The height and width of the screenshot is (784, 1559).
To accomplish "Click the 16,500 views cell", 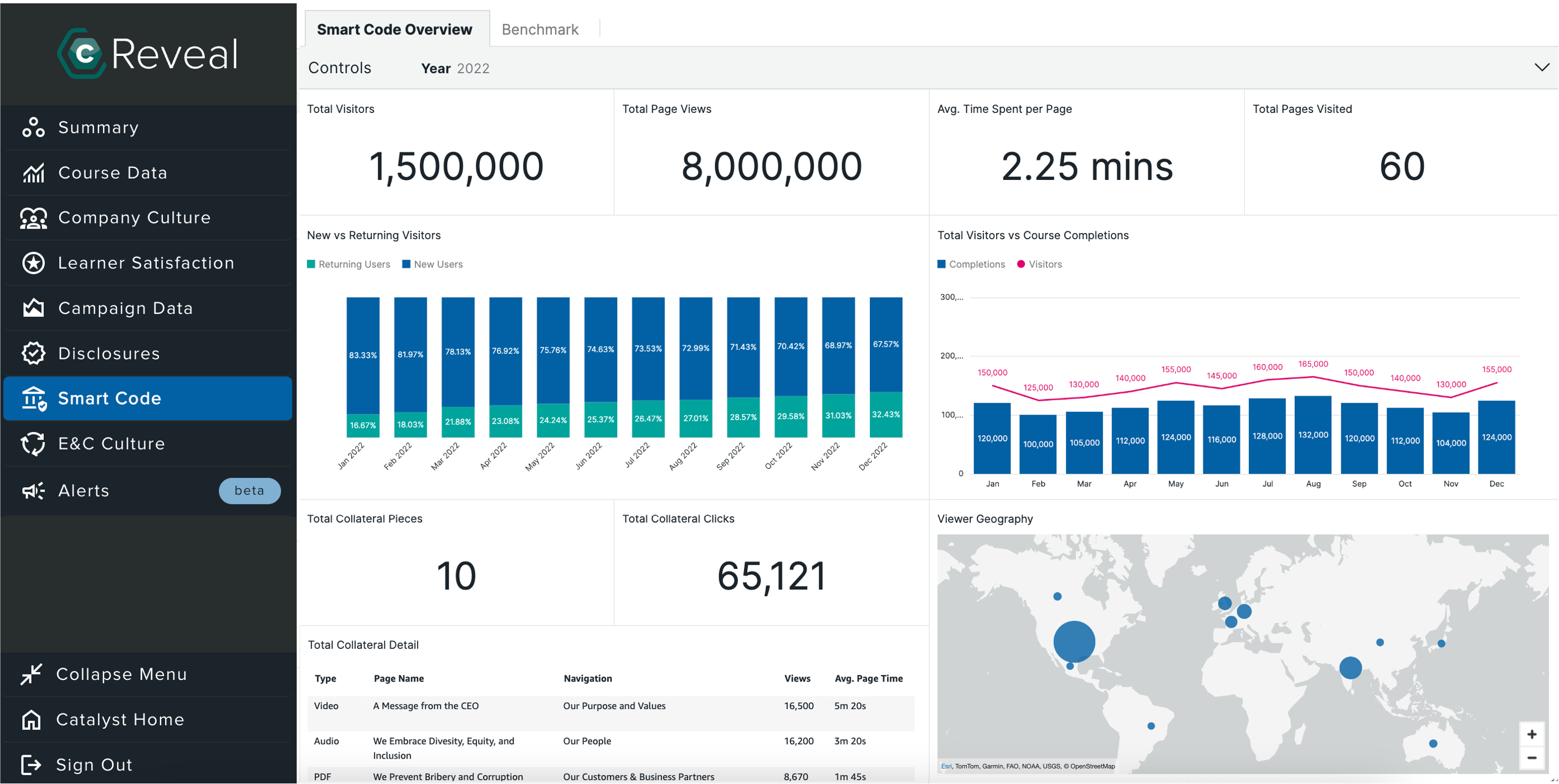I will (x=799, y=706).
